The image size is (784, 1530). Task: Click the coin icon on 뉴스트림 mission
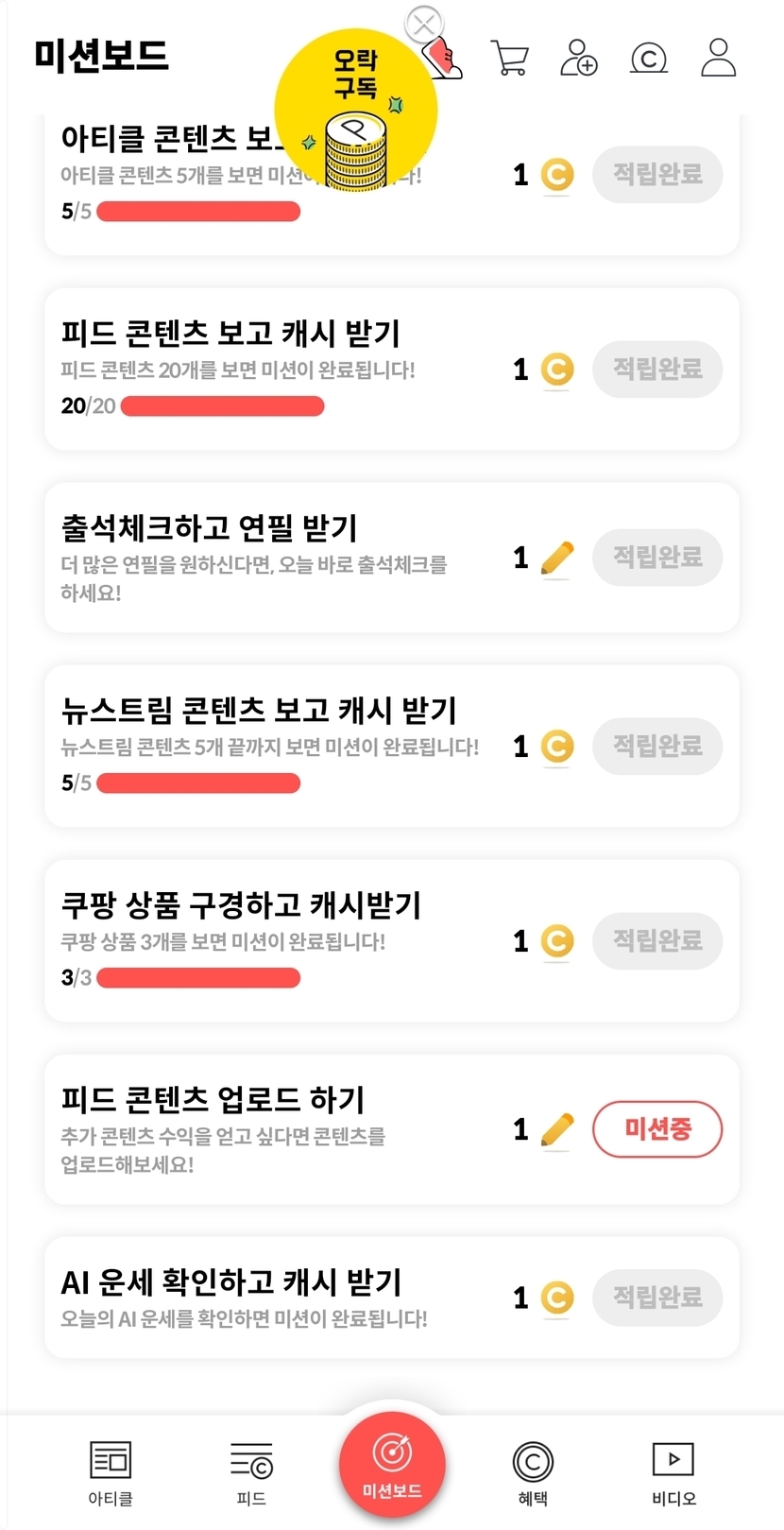coord(557,747)
